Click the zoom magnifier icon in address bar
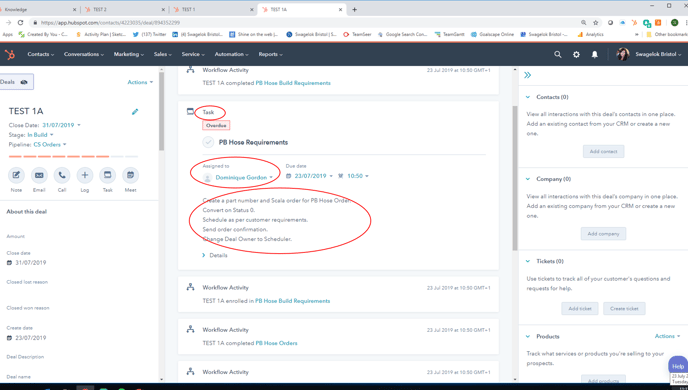Screen dimensions: 688x390 (x=583, y=22)
